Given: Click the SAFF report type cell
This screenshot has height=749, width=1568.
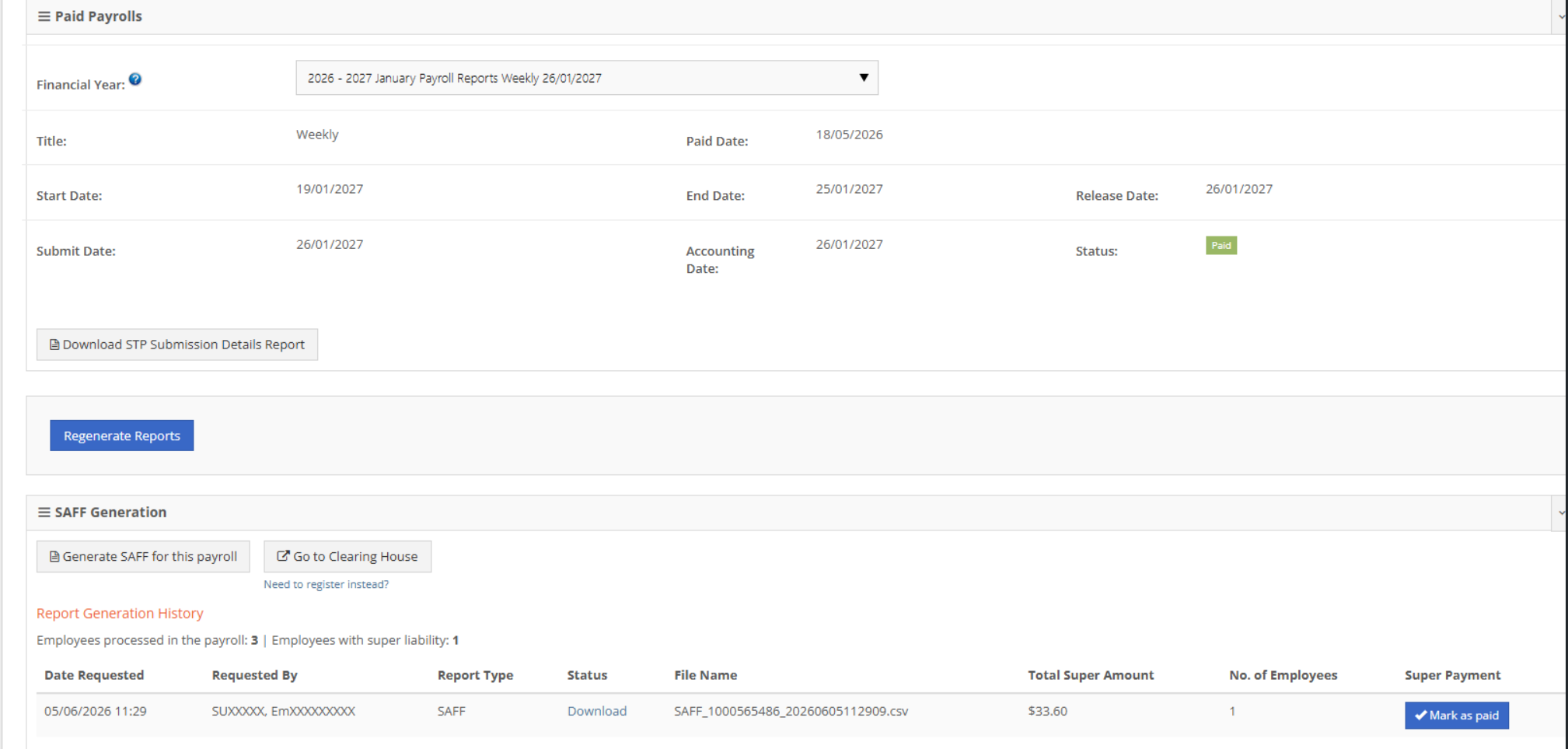Looking at the screenshot, I should pos(452,711).
